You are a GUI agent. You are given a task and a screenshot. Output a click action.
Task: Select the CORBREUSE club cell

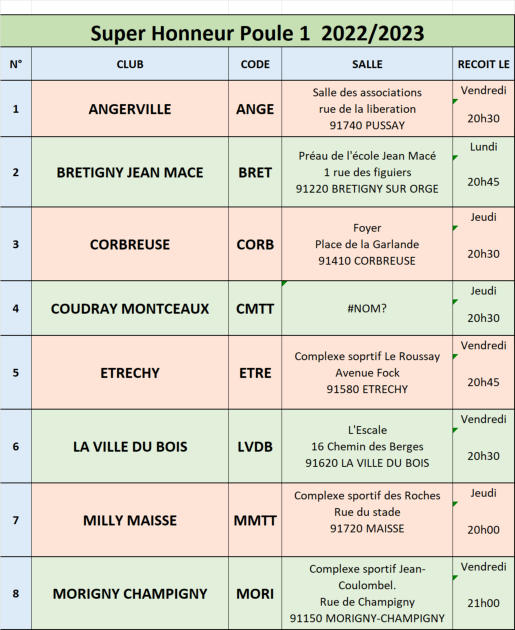pos(130,244)
